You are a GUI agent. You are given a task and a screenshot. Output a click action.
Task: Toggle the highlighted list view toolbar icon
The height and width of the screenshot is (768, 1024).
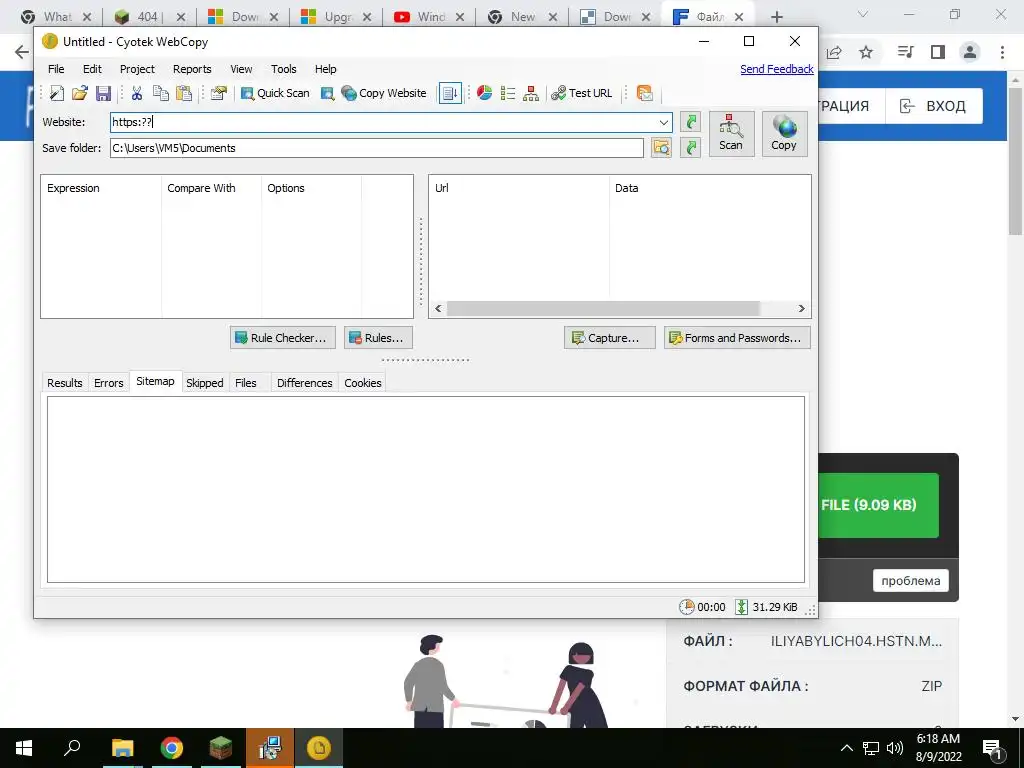click(x=450, y=93)
